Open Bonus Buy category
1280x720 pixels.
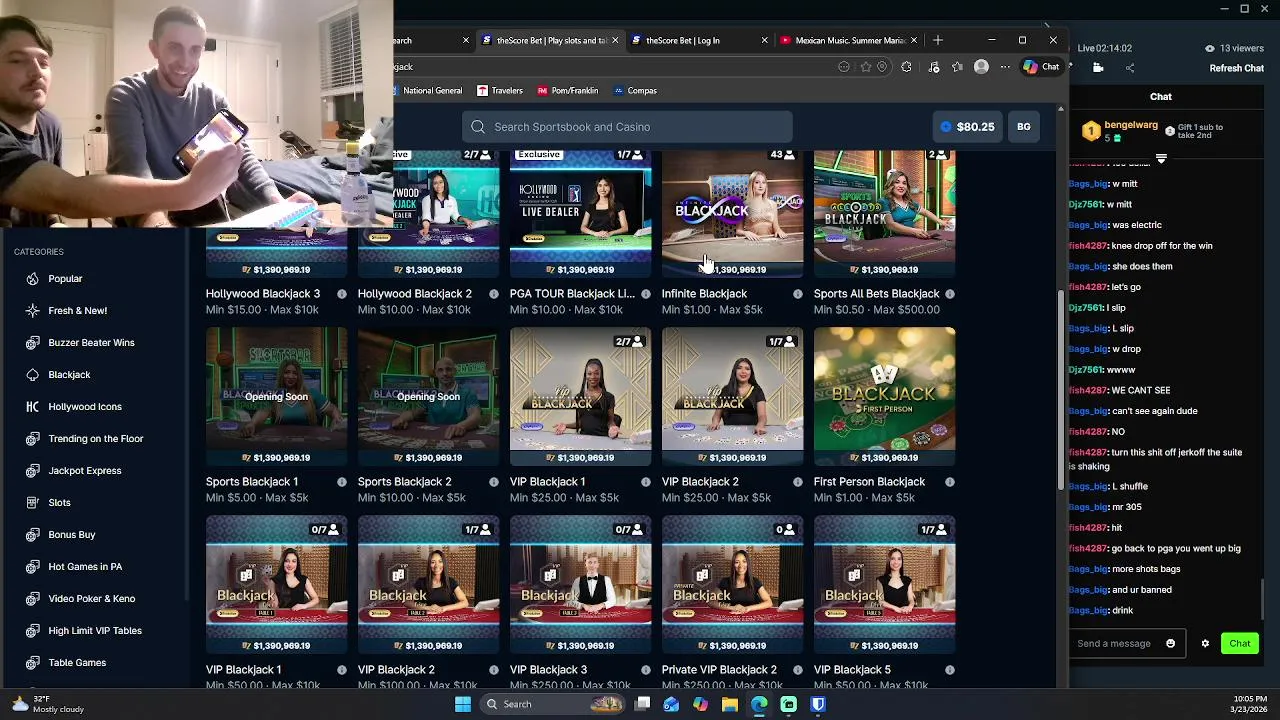(72, 535)
